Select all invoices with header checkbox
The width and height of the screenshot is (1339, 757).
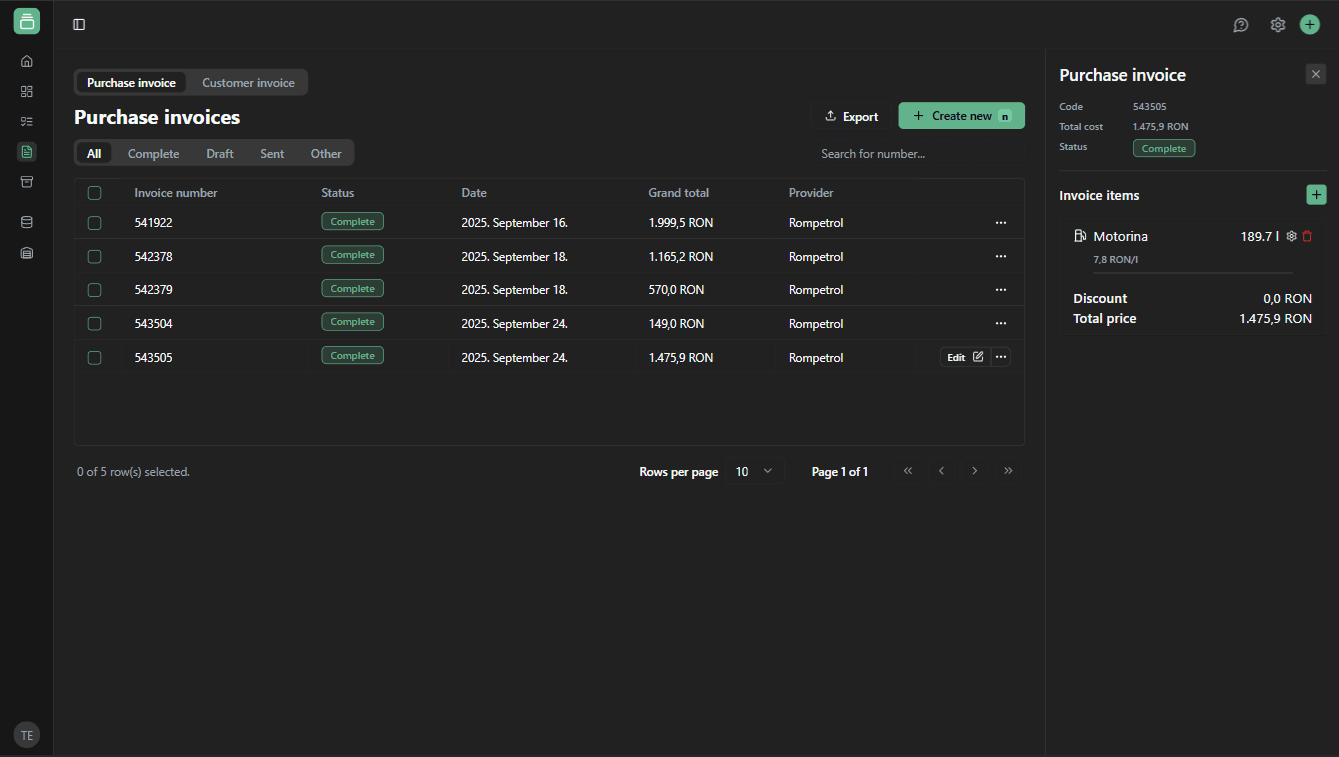(94, 193)
